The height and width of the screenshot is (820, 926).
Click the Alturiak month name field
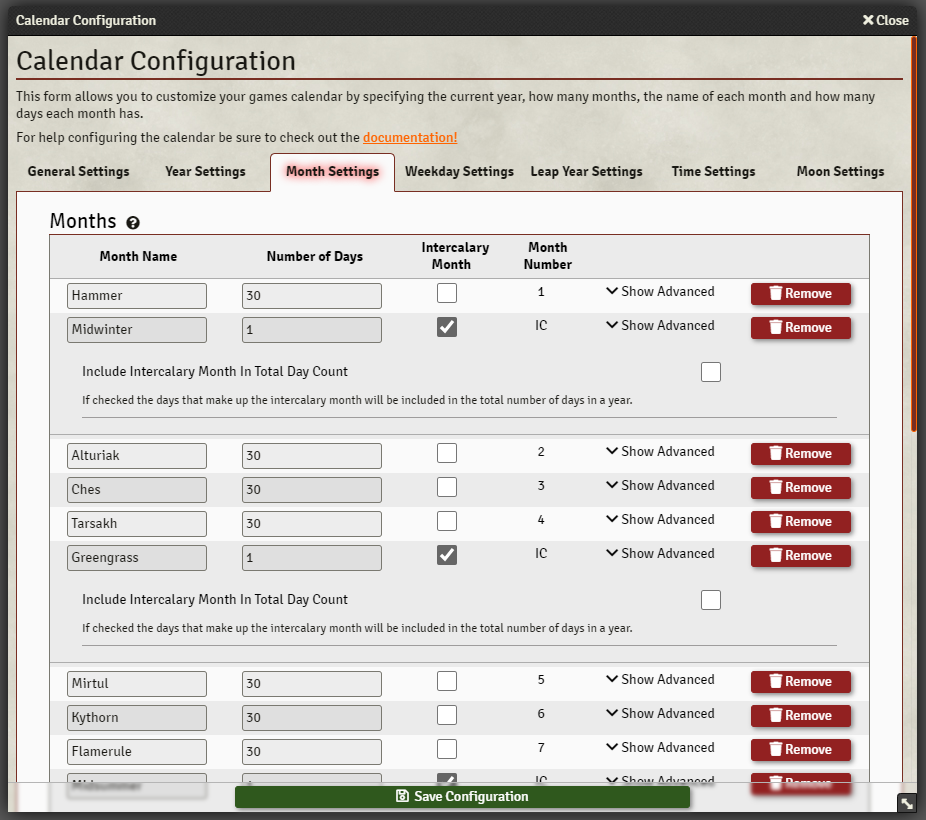coord(137,456)
